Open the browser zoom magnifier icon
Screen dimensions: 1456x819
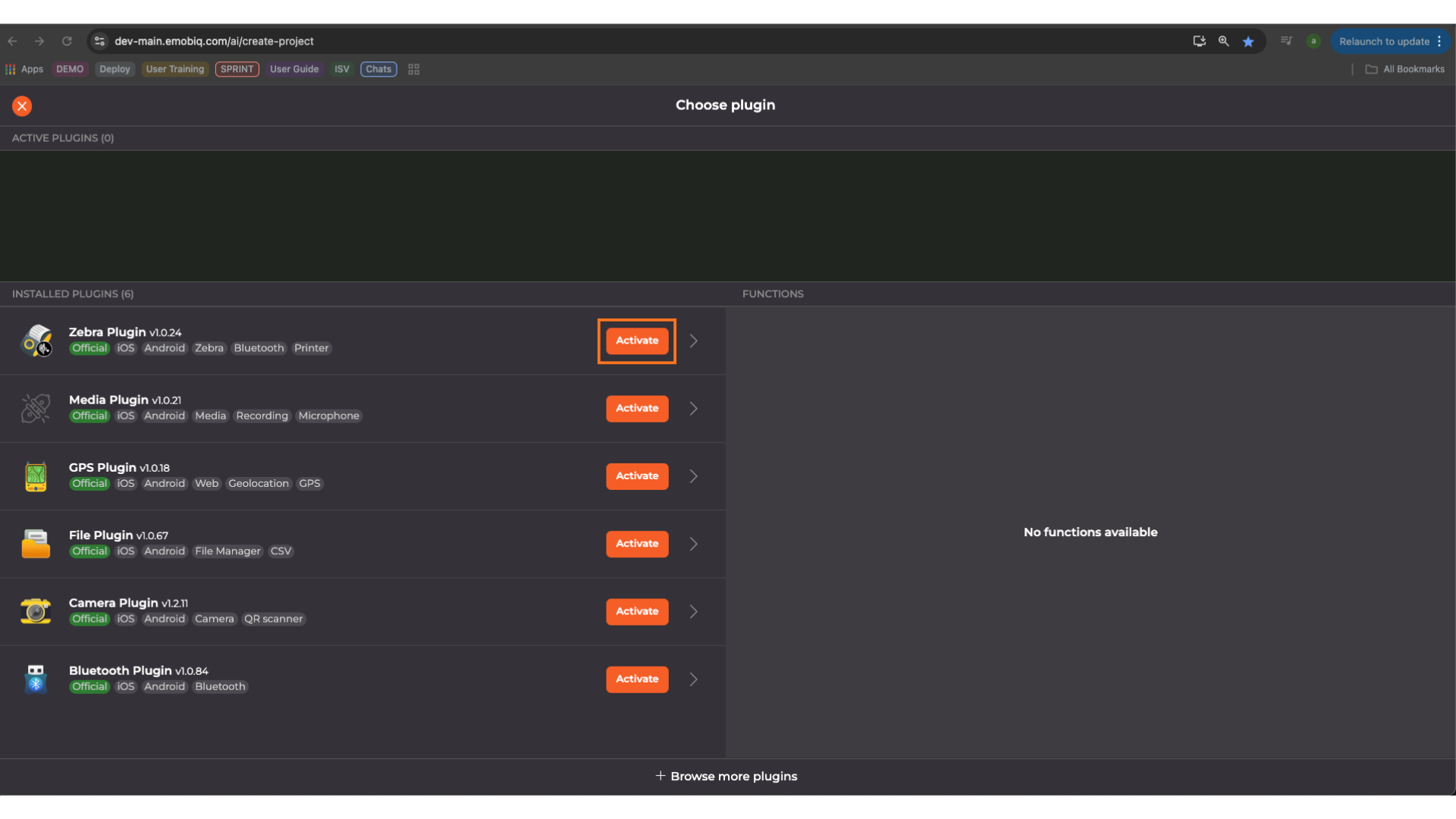click(x=1223, y=42)
